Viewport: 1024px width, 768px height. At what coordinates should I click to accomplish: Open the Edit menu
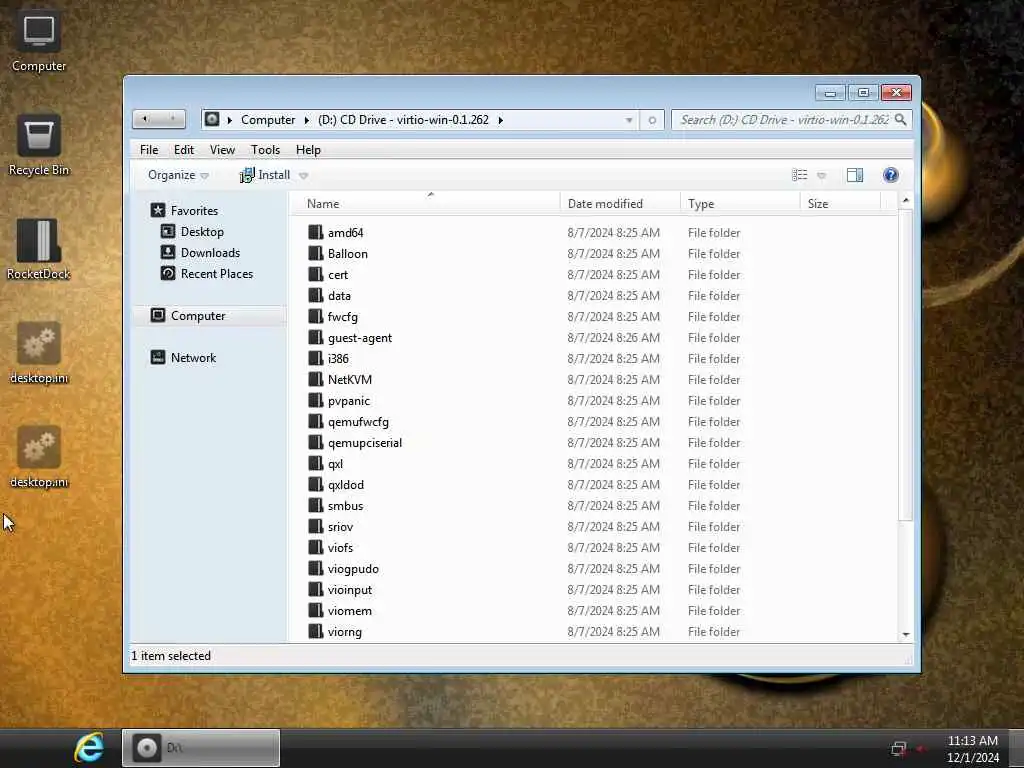point(184,150)
